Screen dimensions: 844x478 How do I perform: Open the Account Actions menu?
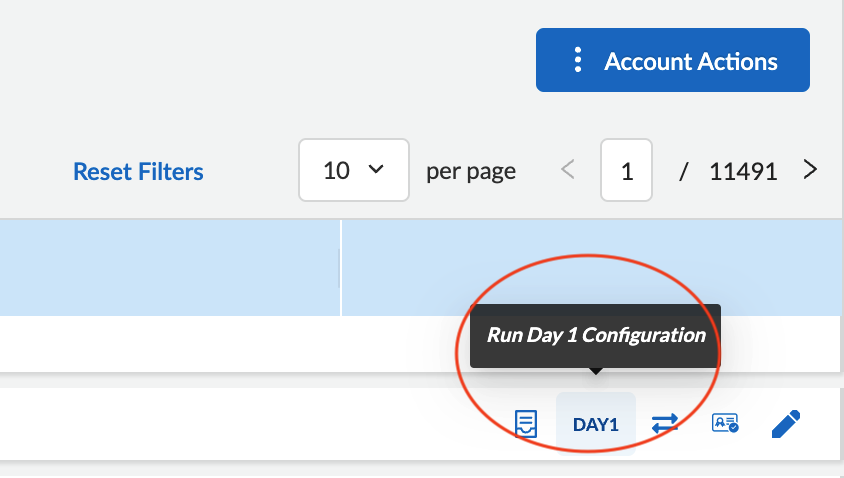click(672, 60)
